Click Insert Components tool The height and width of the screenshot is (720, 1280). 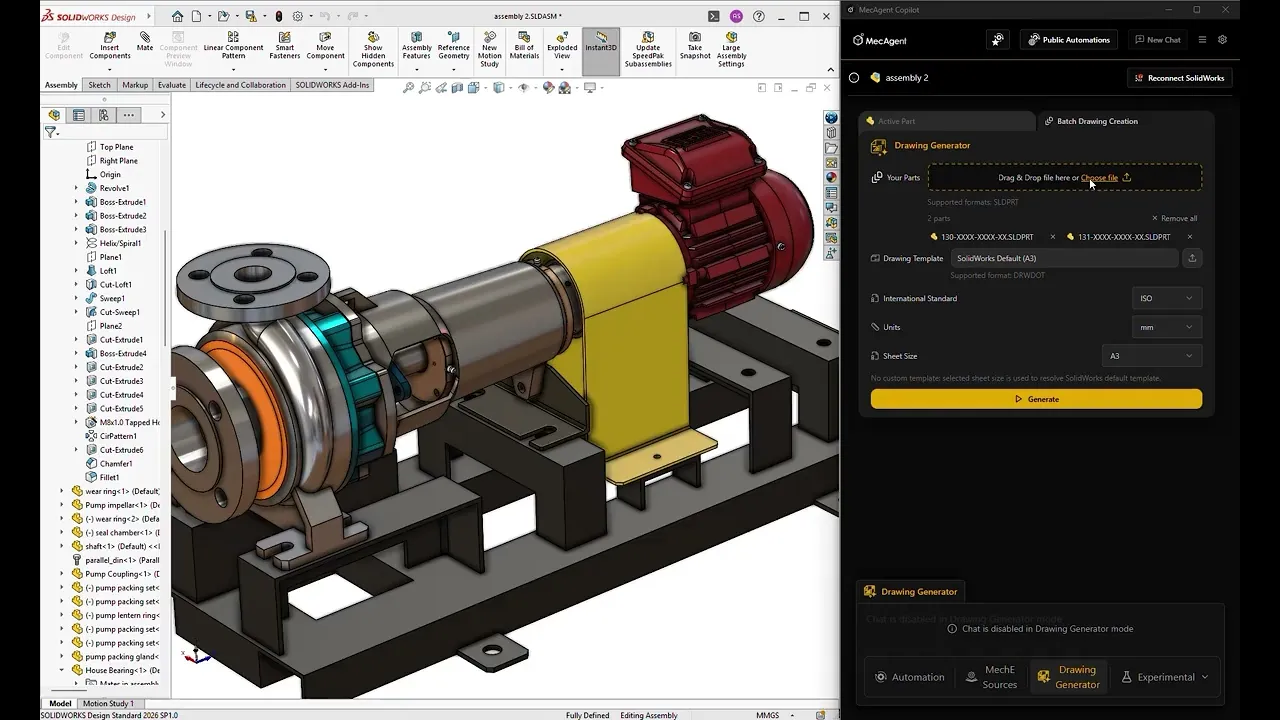pyautogui.click(x=110, y=46)
